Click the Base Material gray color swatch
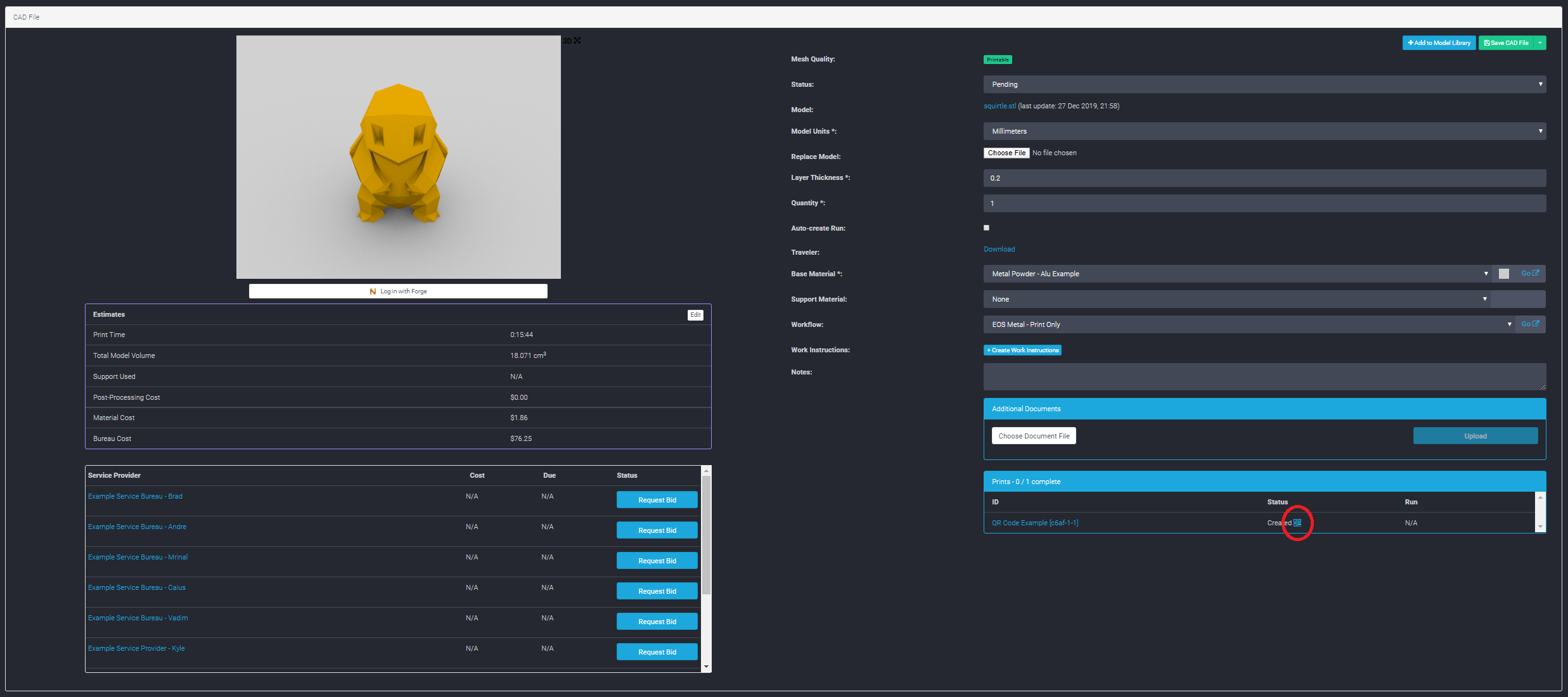The width and height of the screenshot is (1568, 697). (1503, 274)
